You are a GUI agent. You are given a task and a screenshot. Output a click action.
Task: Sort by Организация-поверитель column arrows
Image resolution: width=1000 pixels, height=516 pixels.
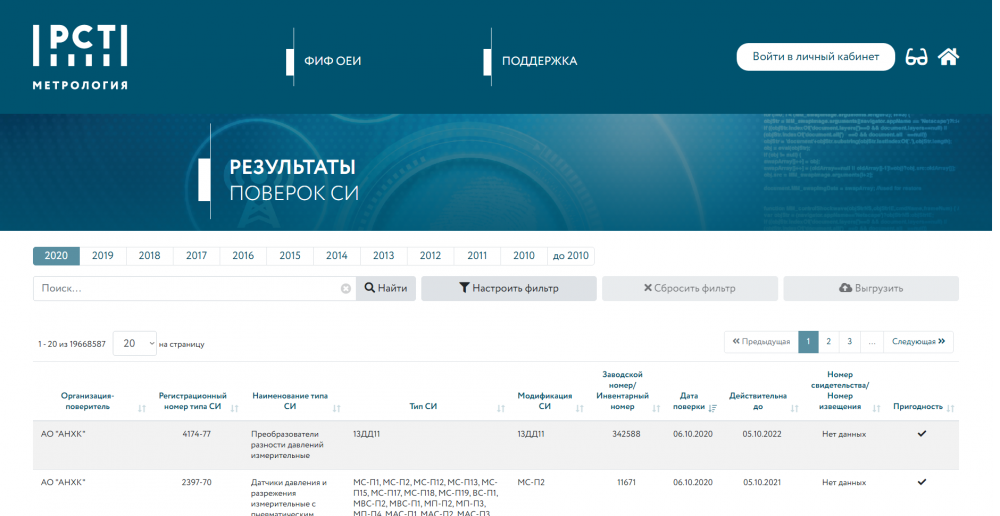pyautogui.click(x=143, y=408)
